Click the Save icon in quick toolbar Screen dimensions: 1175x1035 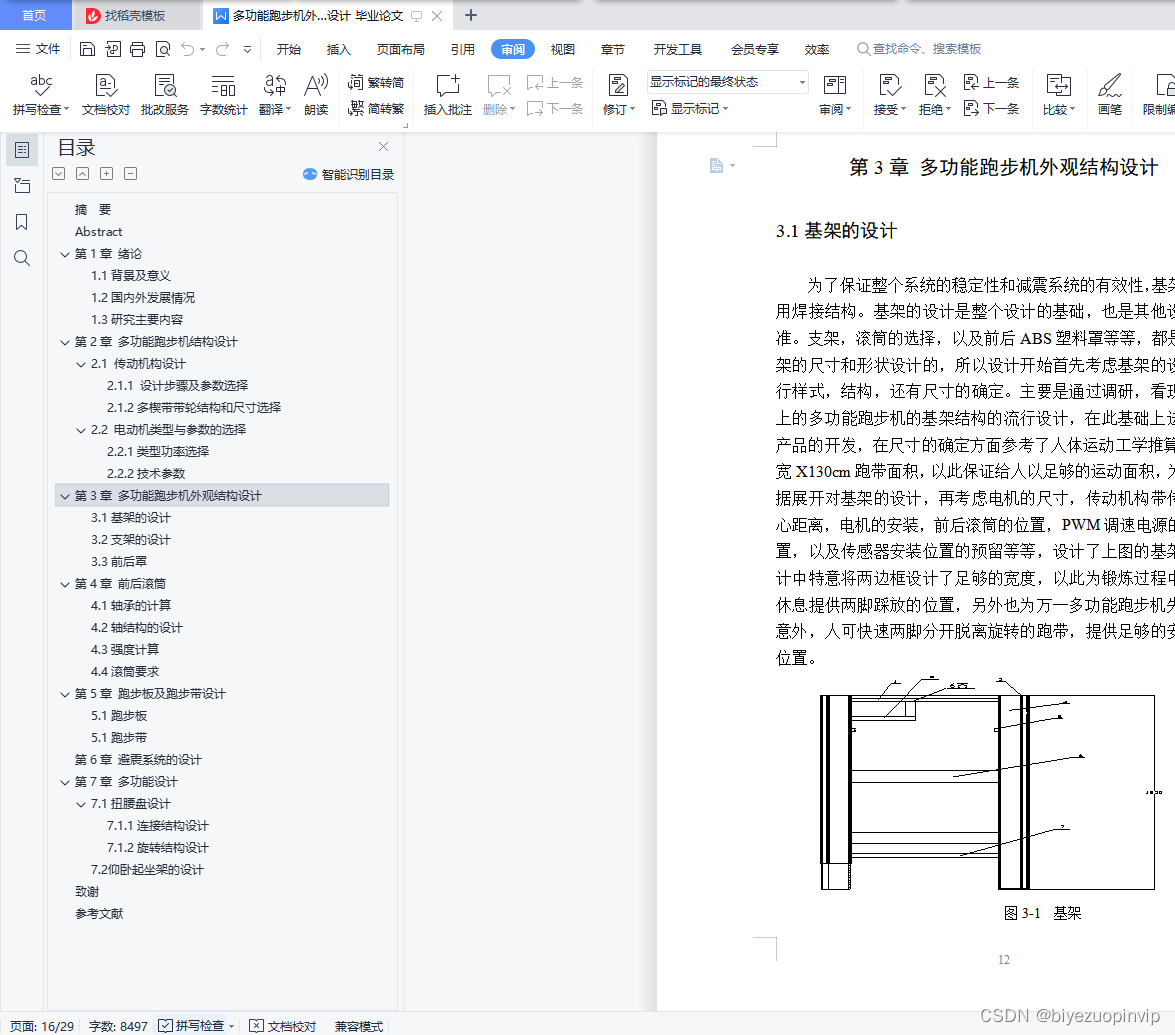tap(88, 49)
